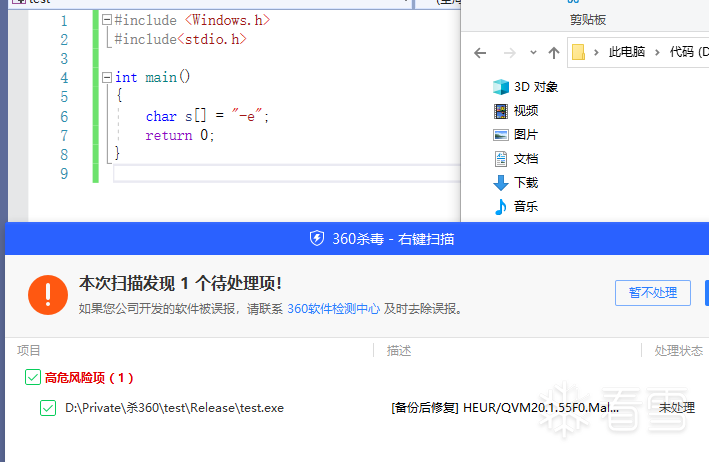Click the #include<stdio.h> line

[180, 39]
